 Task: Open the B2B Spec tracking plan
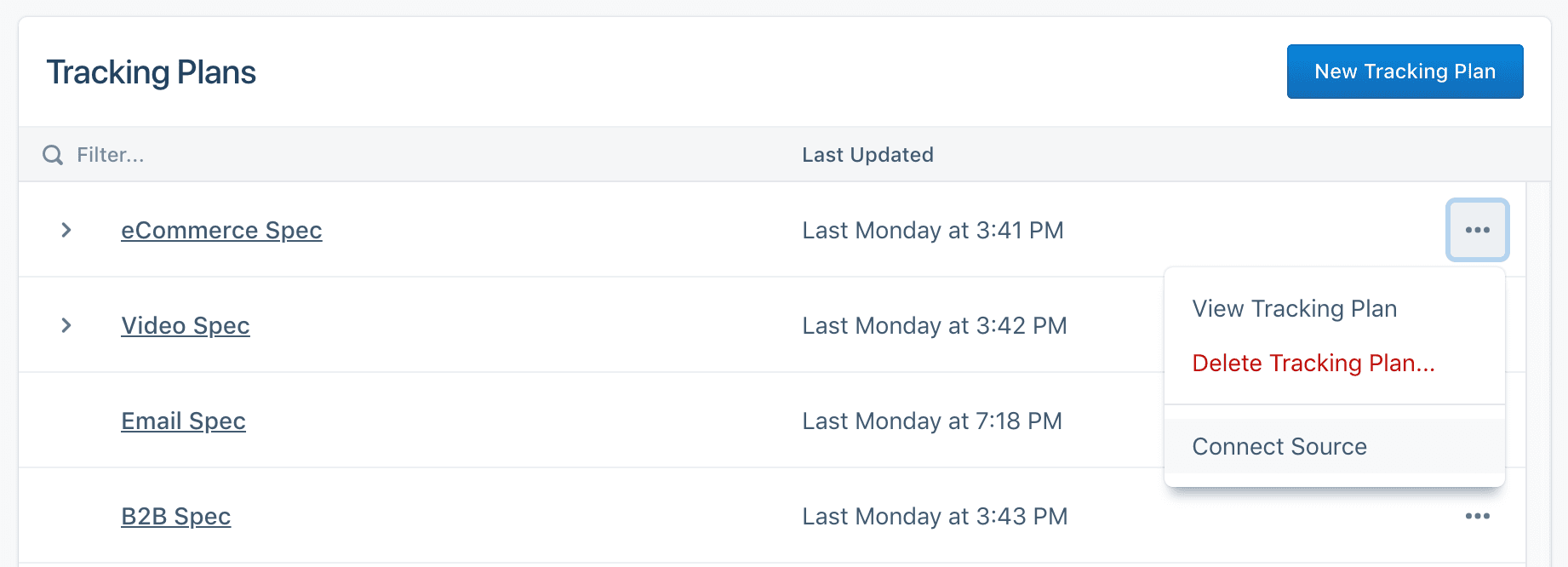tap(175, 515)
